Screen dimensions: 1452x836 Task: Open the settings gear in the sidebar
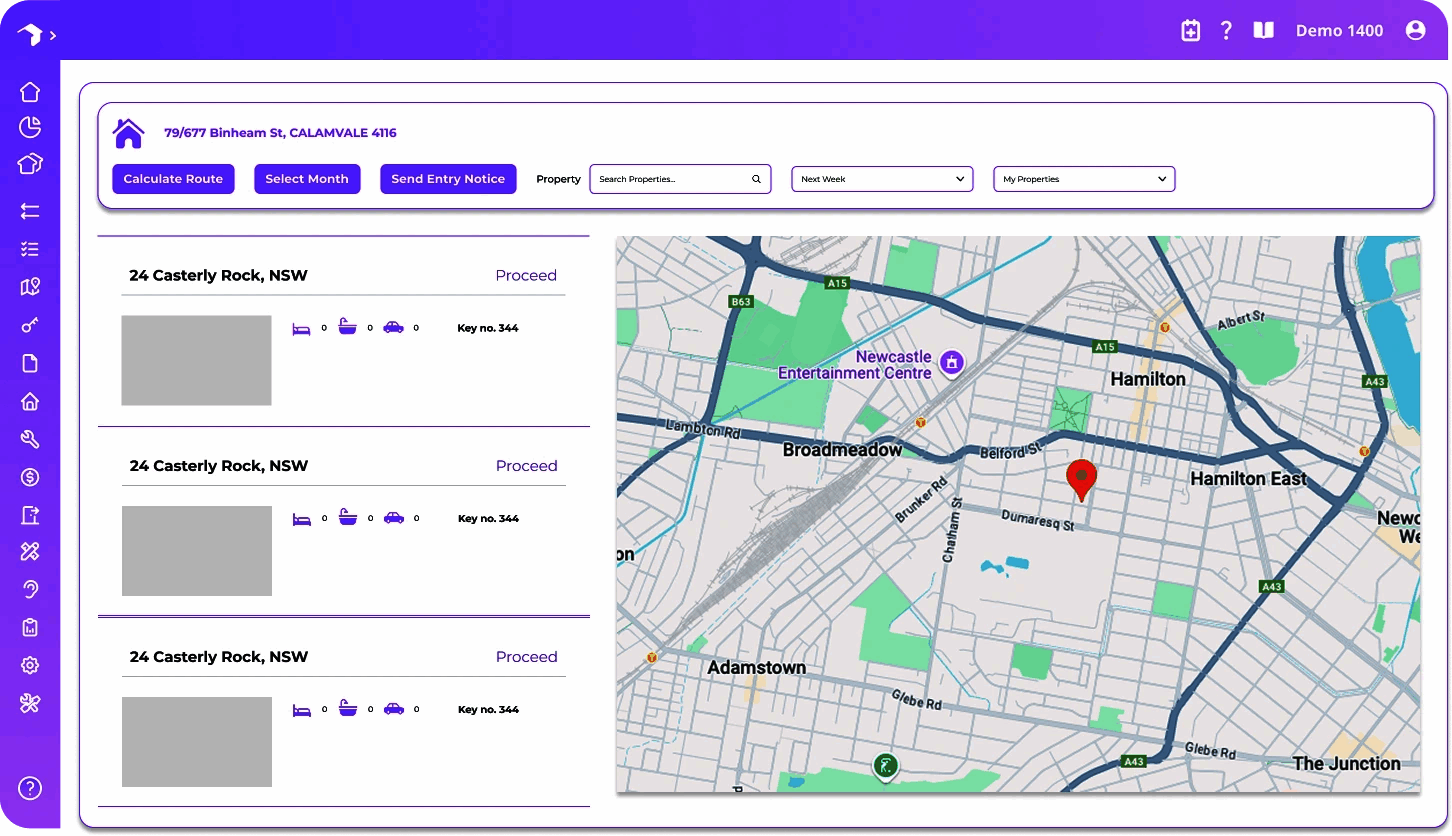[x=30, y=665]
